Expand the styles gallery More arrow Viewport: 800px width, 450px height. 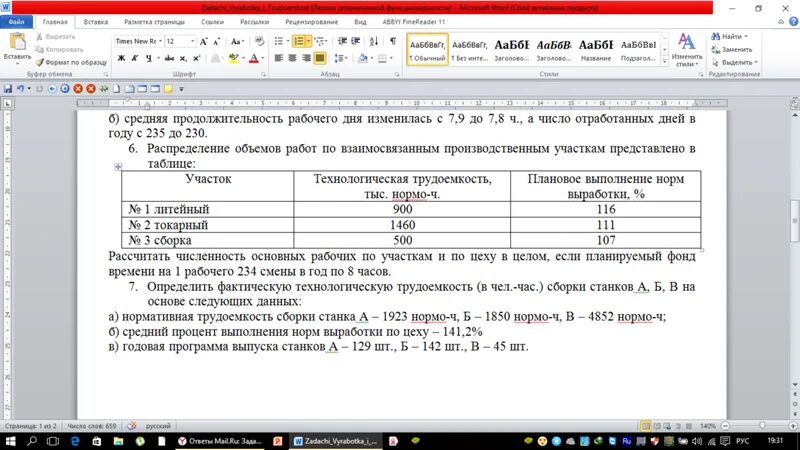pyautogui.click(x=664, y=61)
